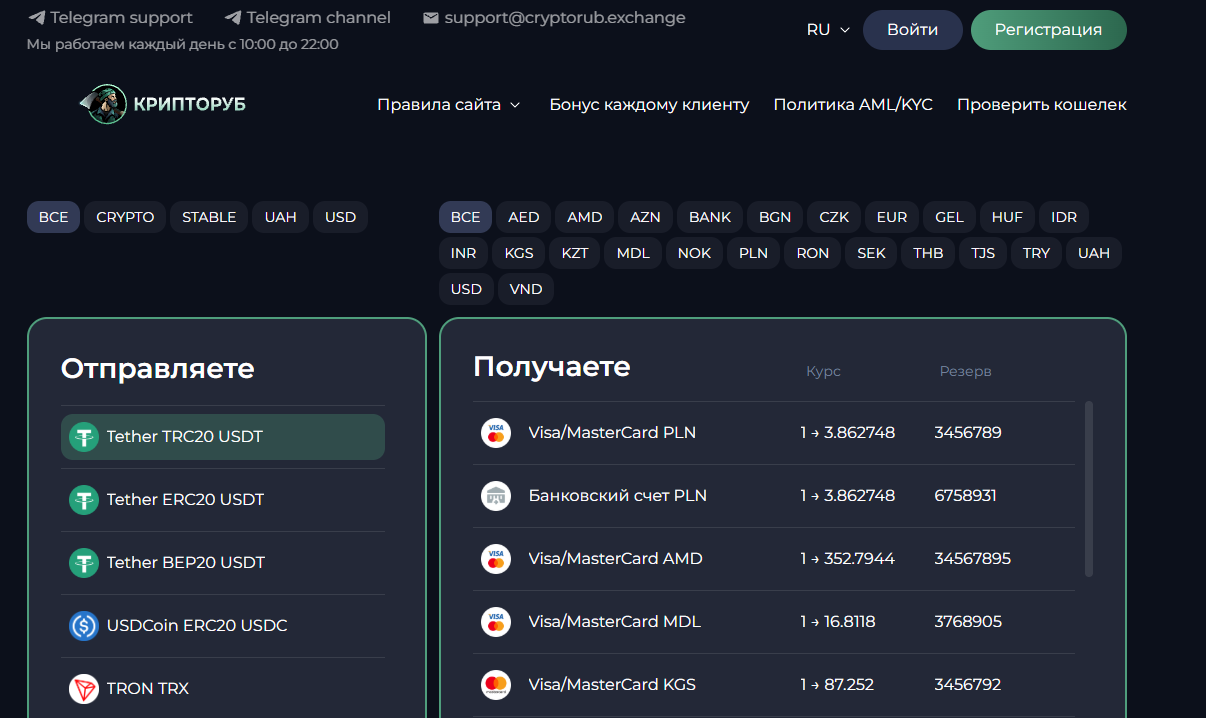
Task: Click the TRON TRX coin icon
Action: [84, 688]
